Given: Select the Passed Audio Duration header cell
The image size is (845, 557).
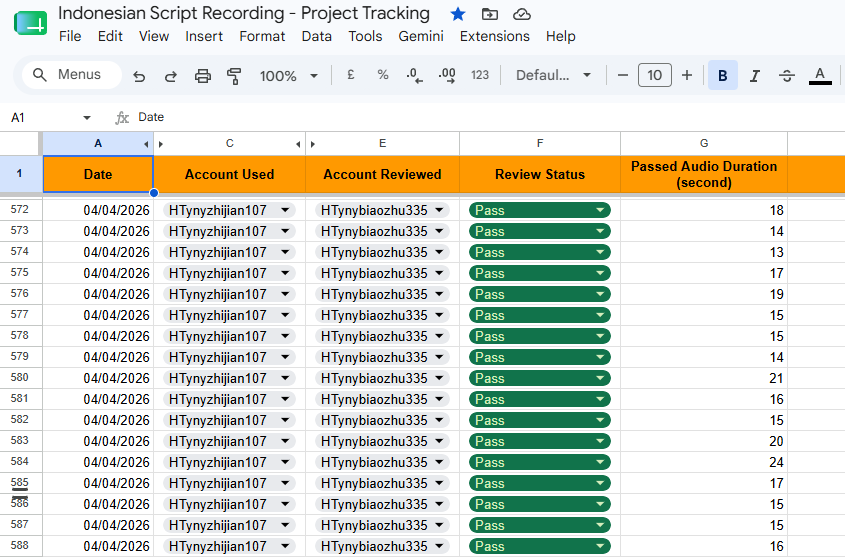Looking at the screenshot, I should tap(704, 174).
